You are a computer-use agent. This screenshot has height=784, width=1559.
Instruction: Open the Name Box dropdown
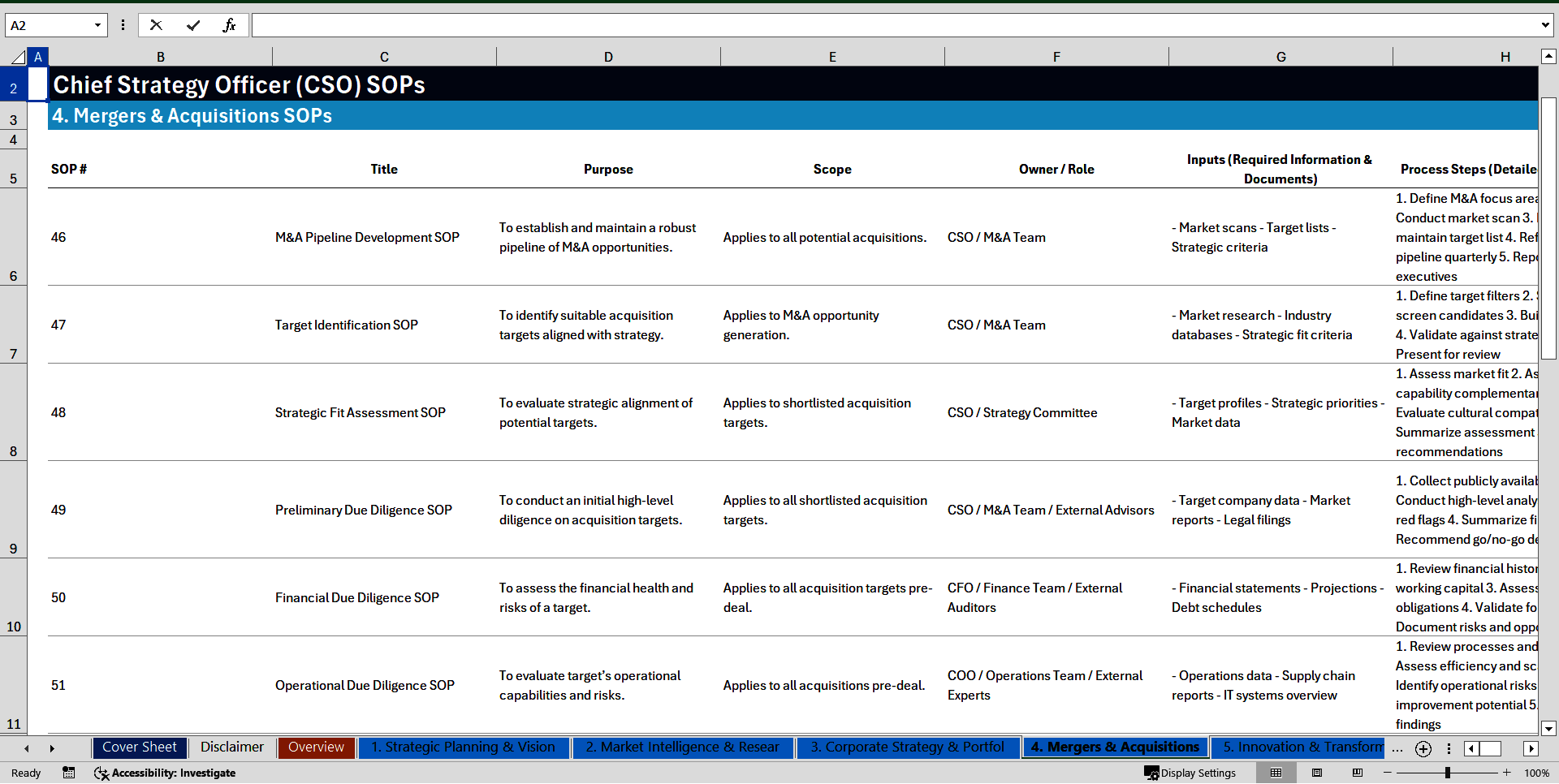pyautogui.click(x=97, y=25)
